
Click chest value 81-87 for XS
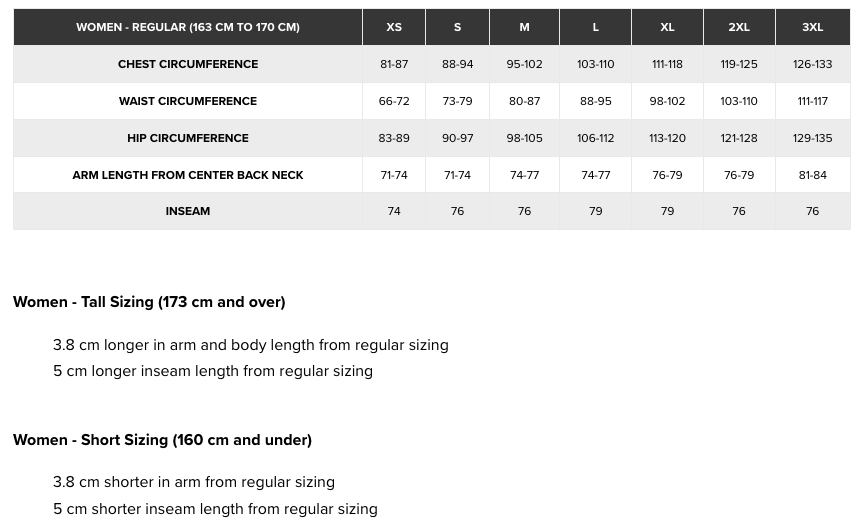point(394,64)
